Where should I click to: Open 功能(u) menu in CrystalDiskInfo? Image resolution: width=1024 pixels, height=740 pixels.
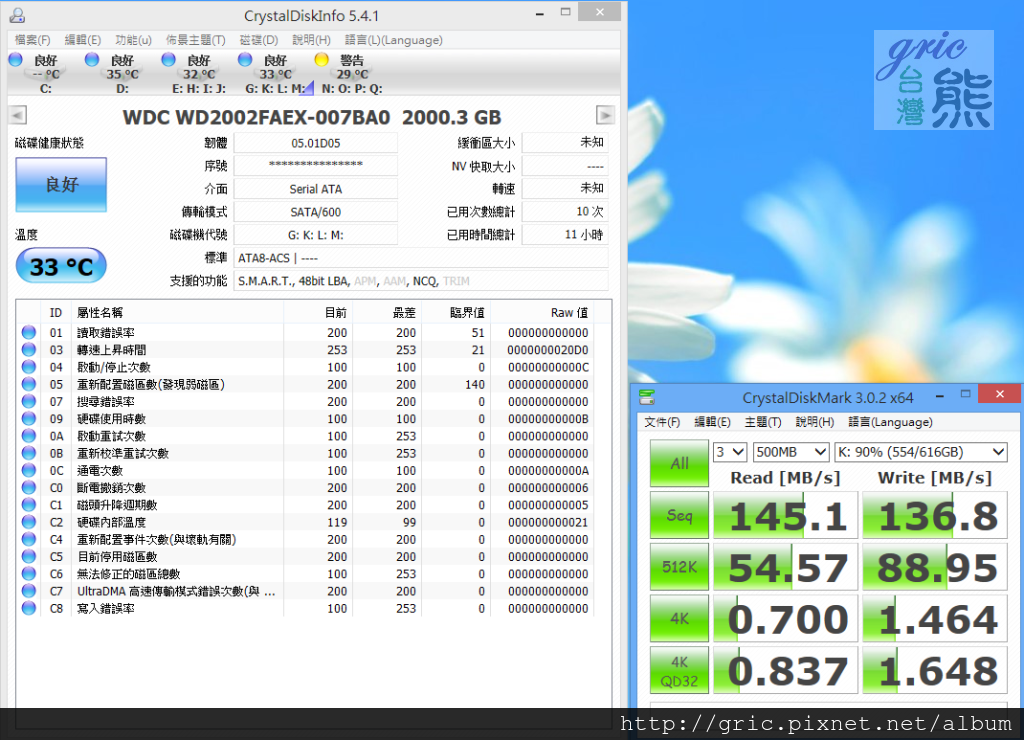(x=133, y=40)
